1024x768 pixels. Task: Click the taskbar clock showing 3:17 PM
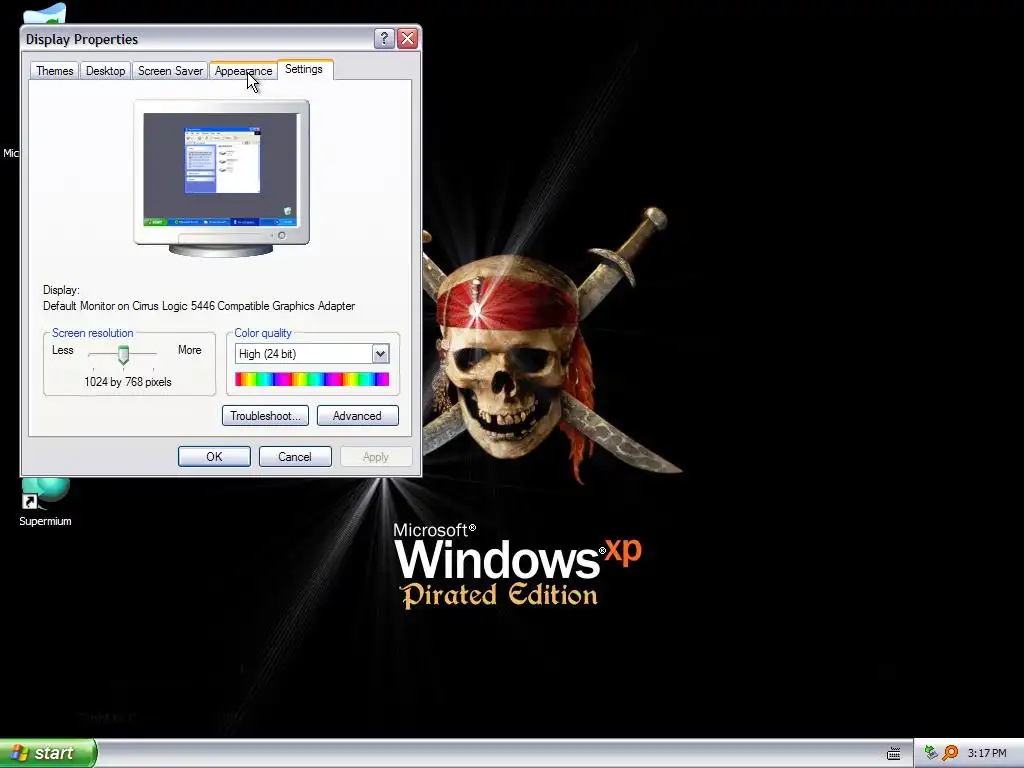(987, 754)
